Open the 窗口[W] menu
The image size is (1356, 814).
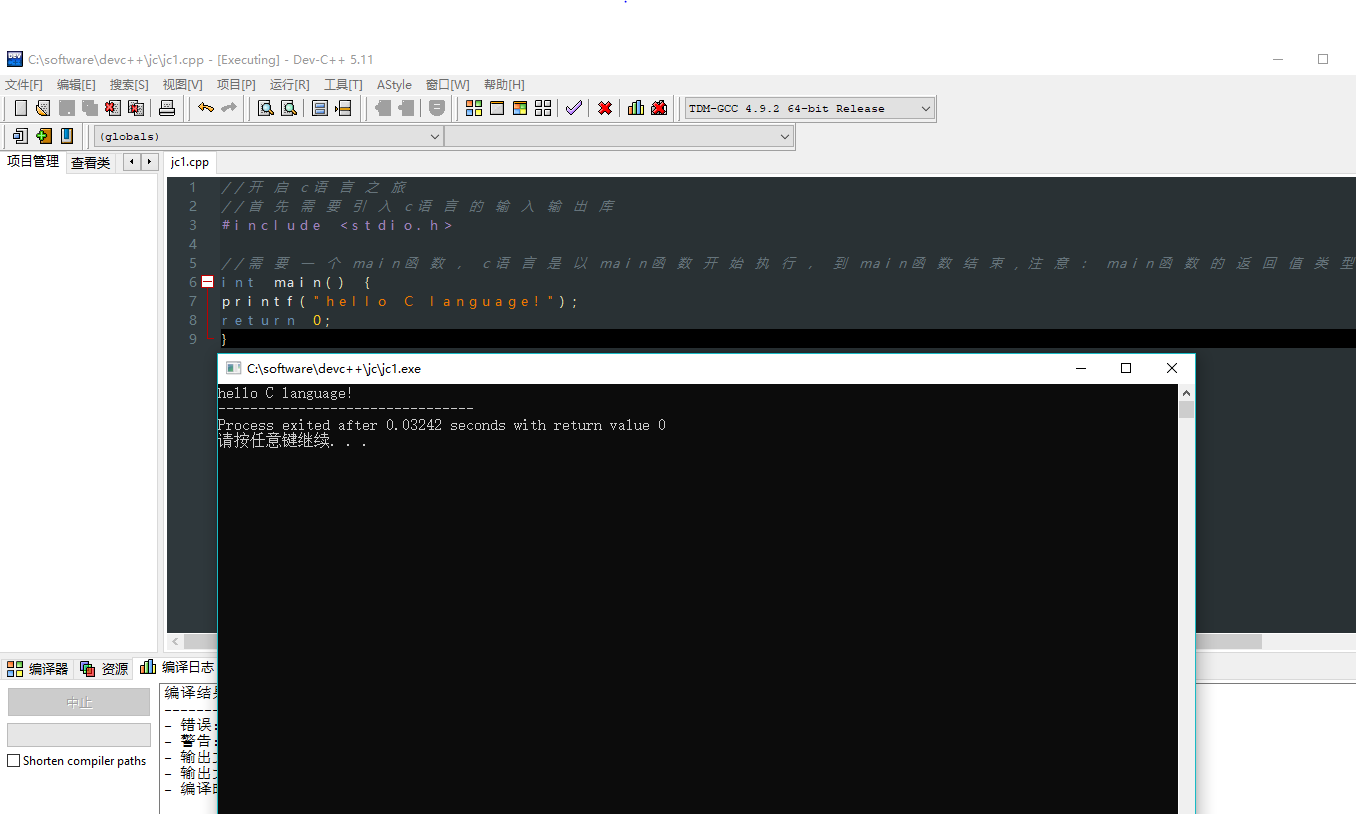pos(447,85)
